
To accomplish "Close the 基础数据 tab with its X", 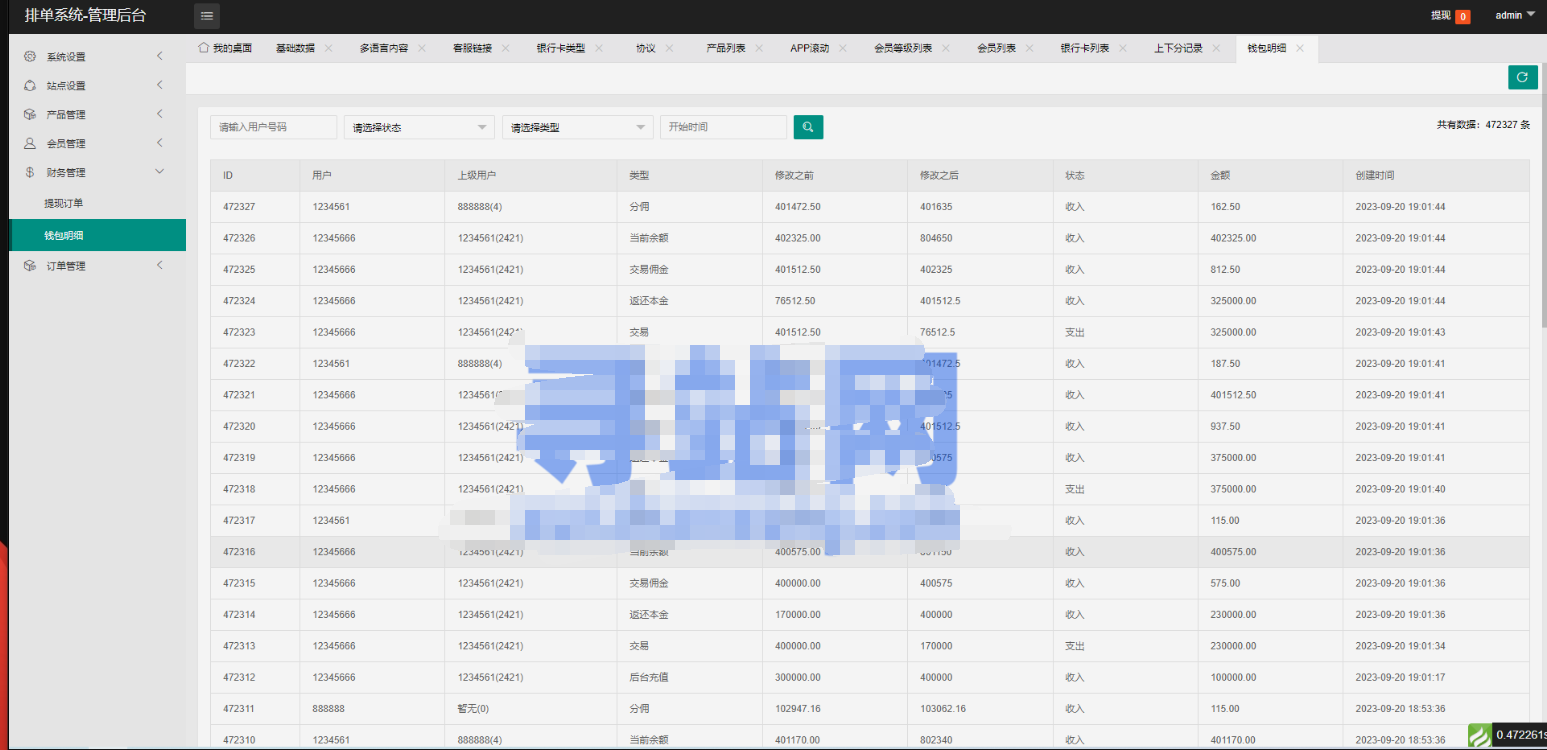I will (328, 48).
